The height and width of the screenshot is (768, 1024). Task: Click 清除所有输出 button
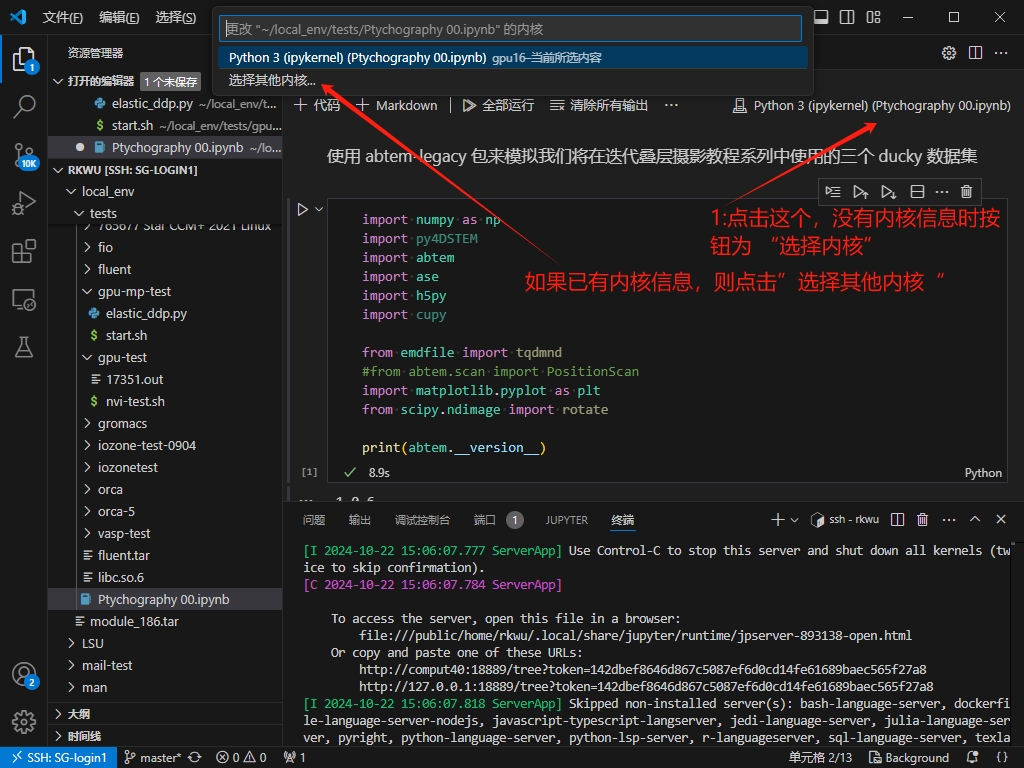pos(599,105)
